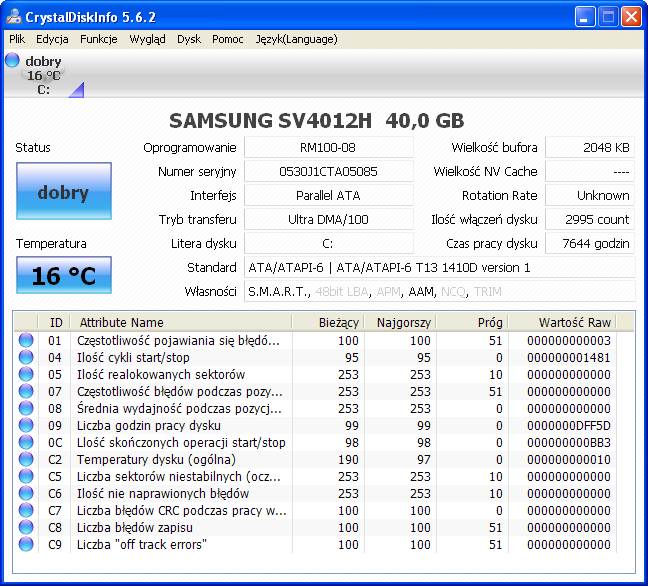Click the Najgorszy column header

400,322
